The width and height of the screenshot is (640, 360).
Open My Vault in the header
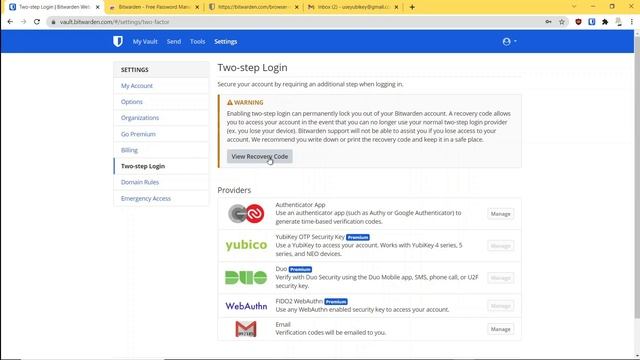[x=145, y=41]
